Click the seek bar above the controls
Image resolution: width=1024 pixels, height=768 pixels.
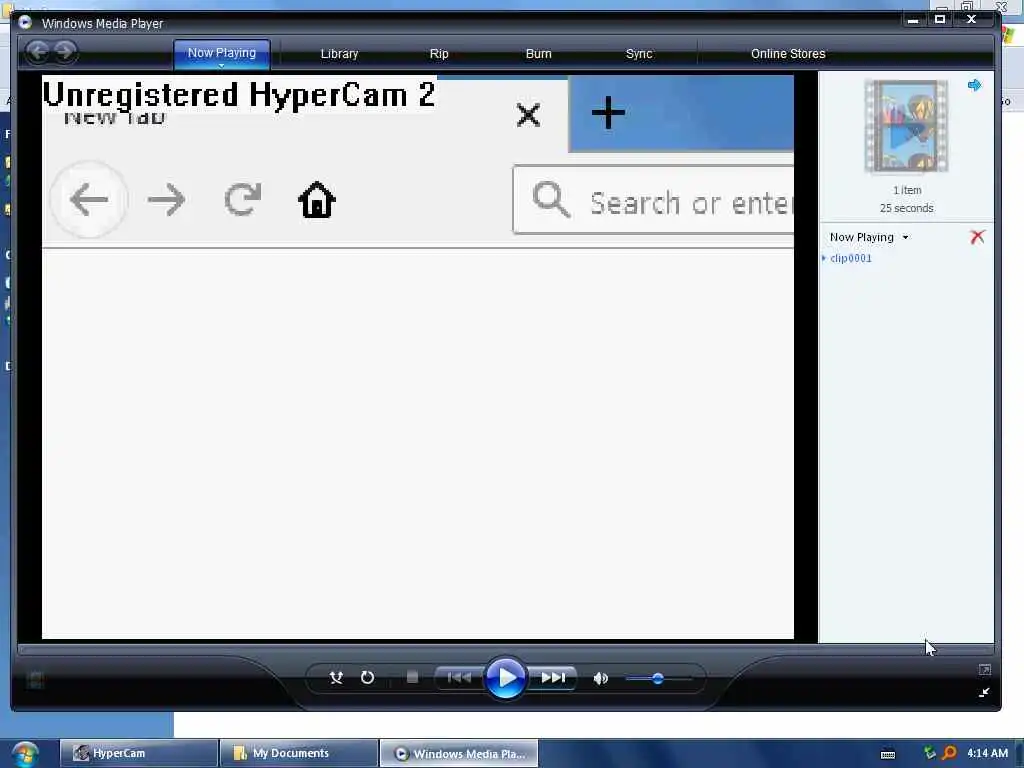(505, 649)
